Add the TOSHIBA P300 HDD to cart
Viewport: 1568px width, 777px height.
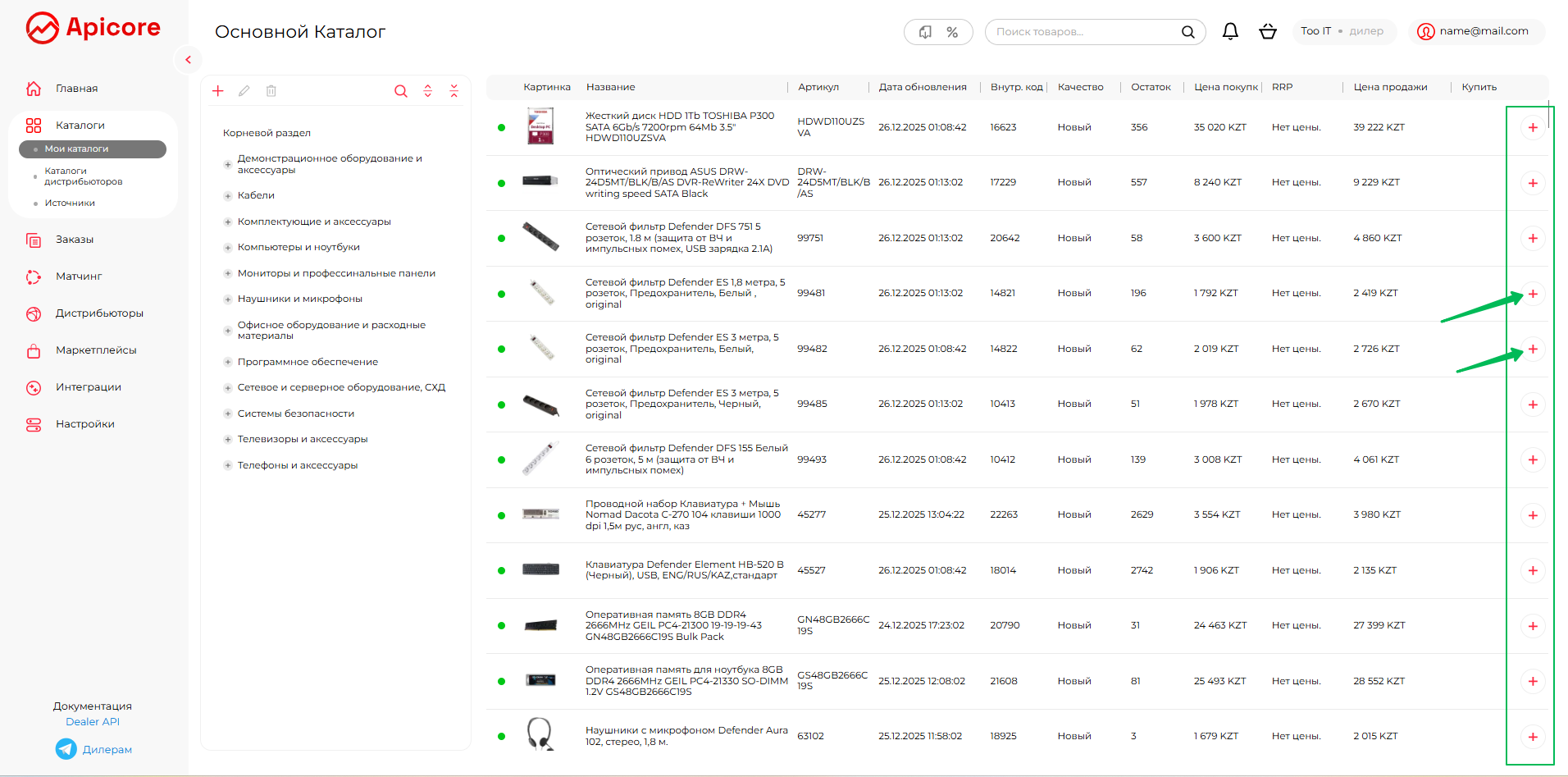[1532, 128]
